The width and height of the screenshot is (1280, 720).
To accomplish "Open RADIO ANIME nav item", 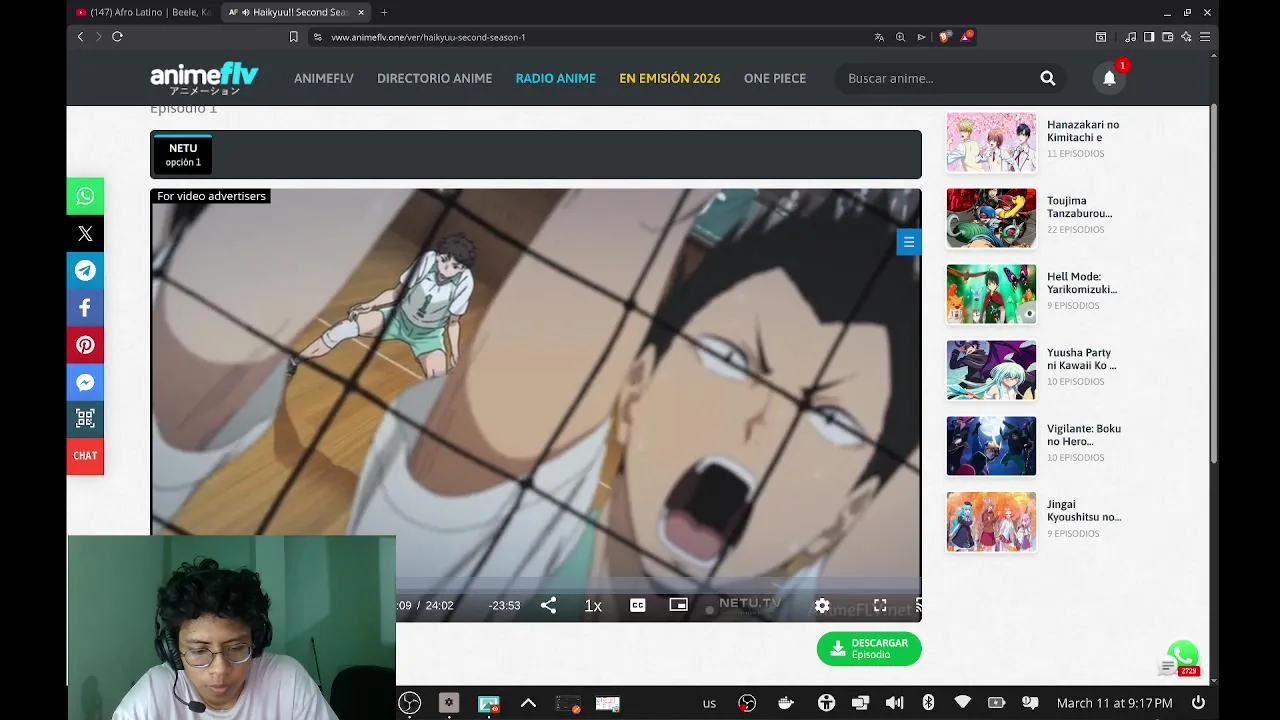I will coord(555,78).
